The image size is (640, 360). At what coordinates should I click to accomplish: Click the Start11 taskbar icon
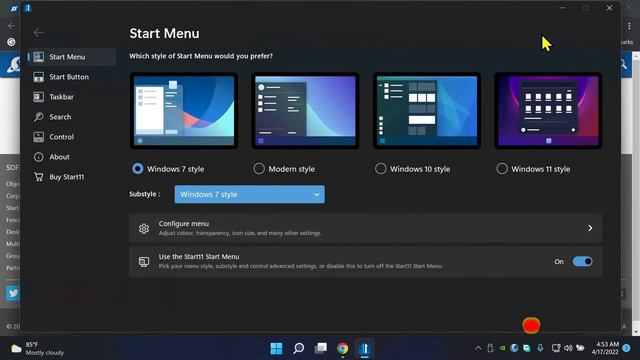(364, 348)
